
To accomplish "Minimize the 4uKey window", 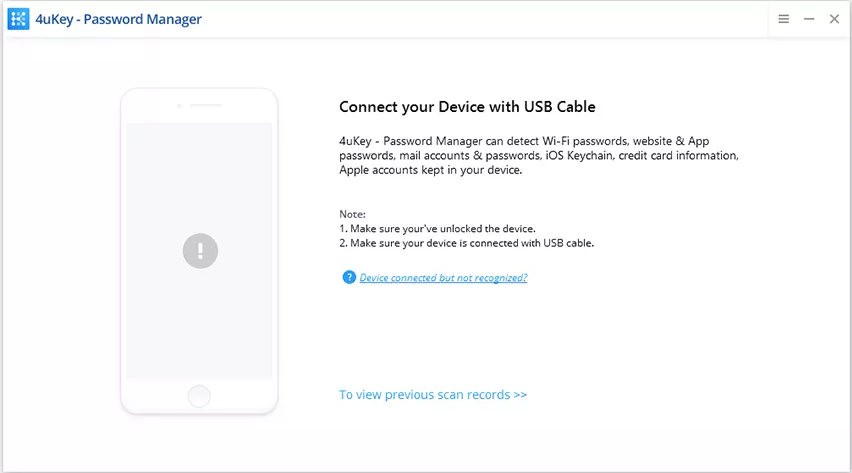I will click(x=809, y=19).
